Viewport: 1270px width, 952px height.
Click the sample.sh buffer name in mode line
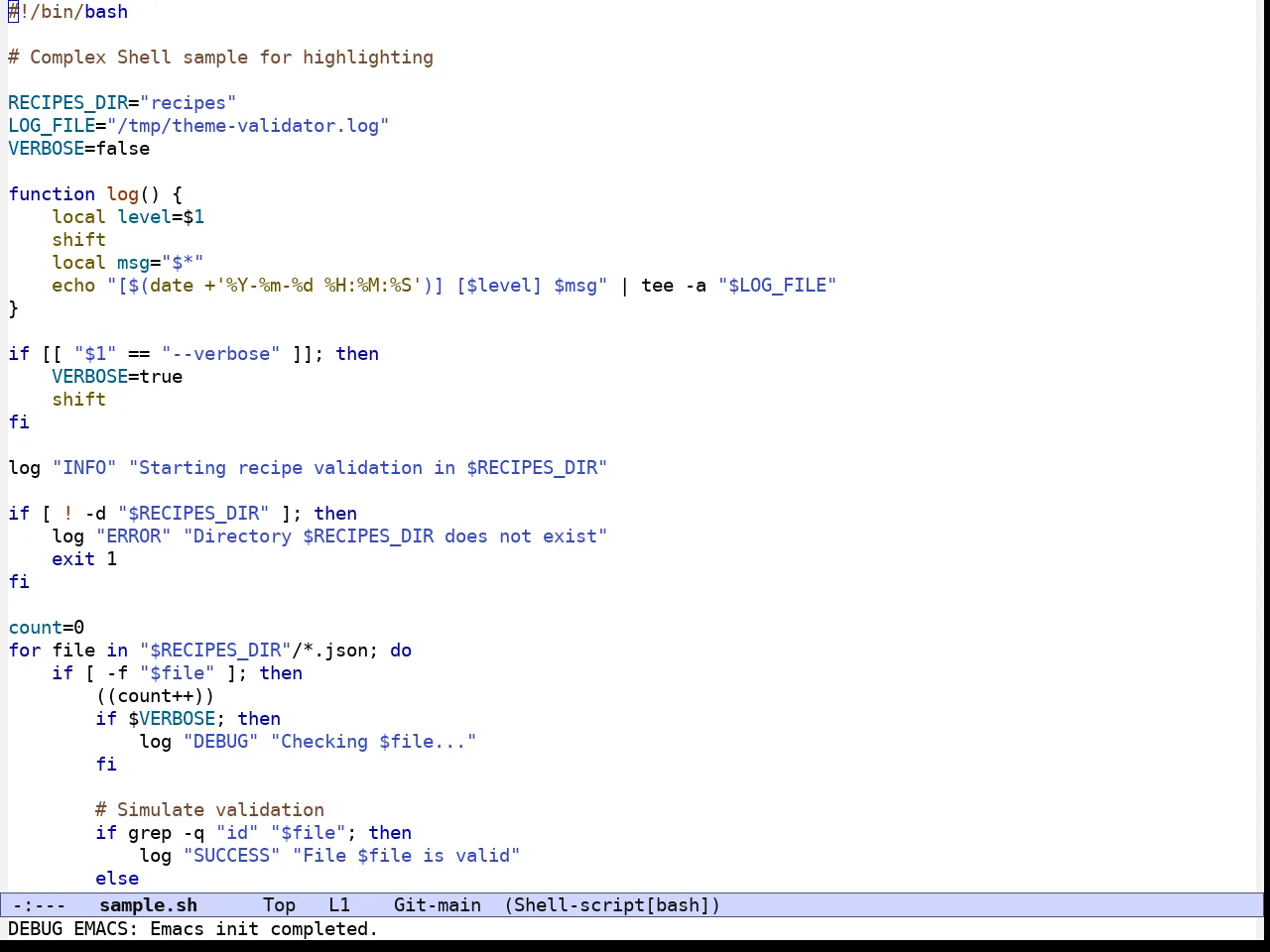point(149,905)
